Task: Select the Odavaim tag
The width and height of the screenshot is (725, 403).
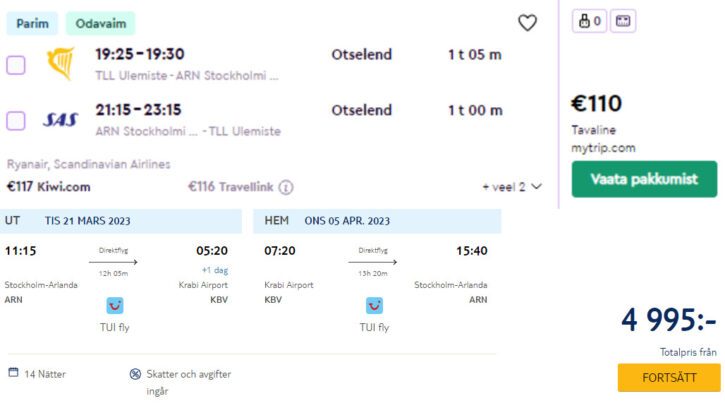Action: click(100, 23)
